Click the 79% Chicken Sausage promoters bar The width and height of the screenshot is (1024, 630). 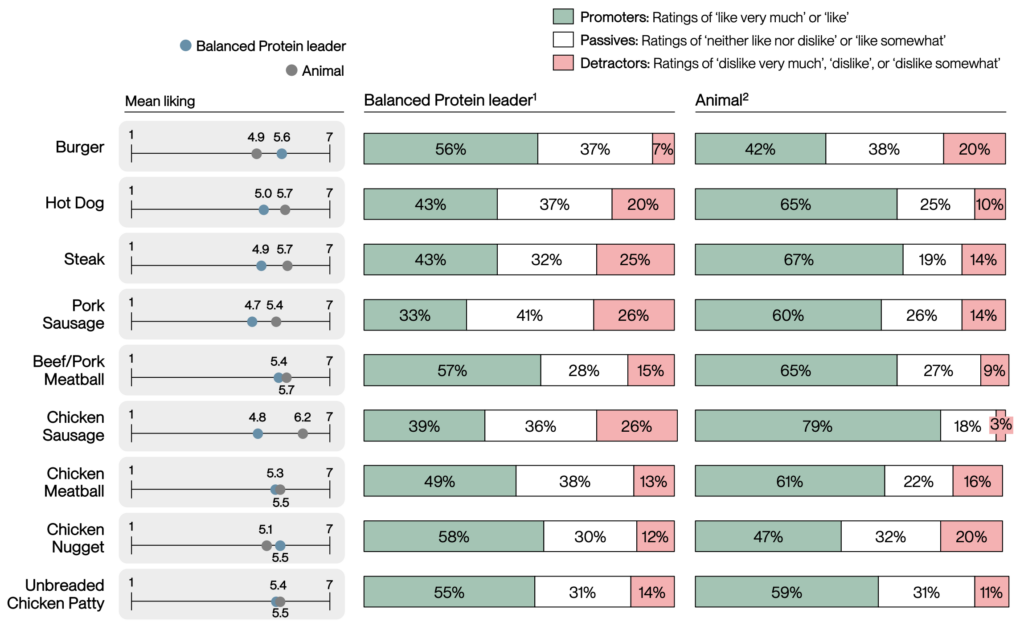817,425
